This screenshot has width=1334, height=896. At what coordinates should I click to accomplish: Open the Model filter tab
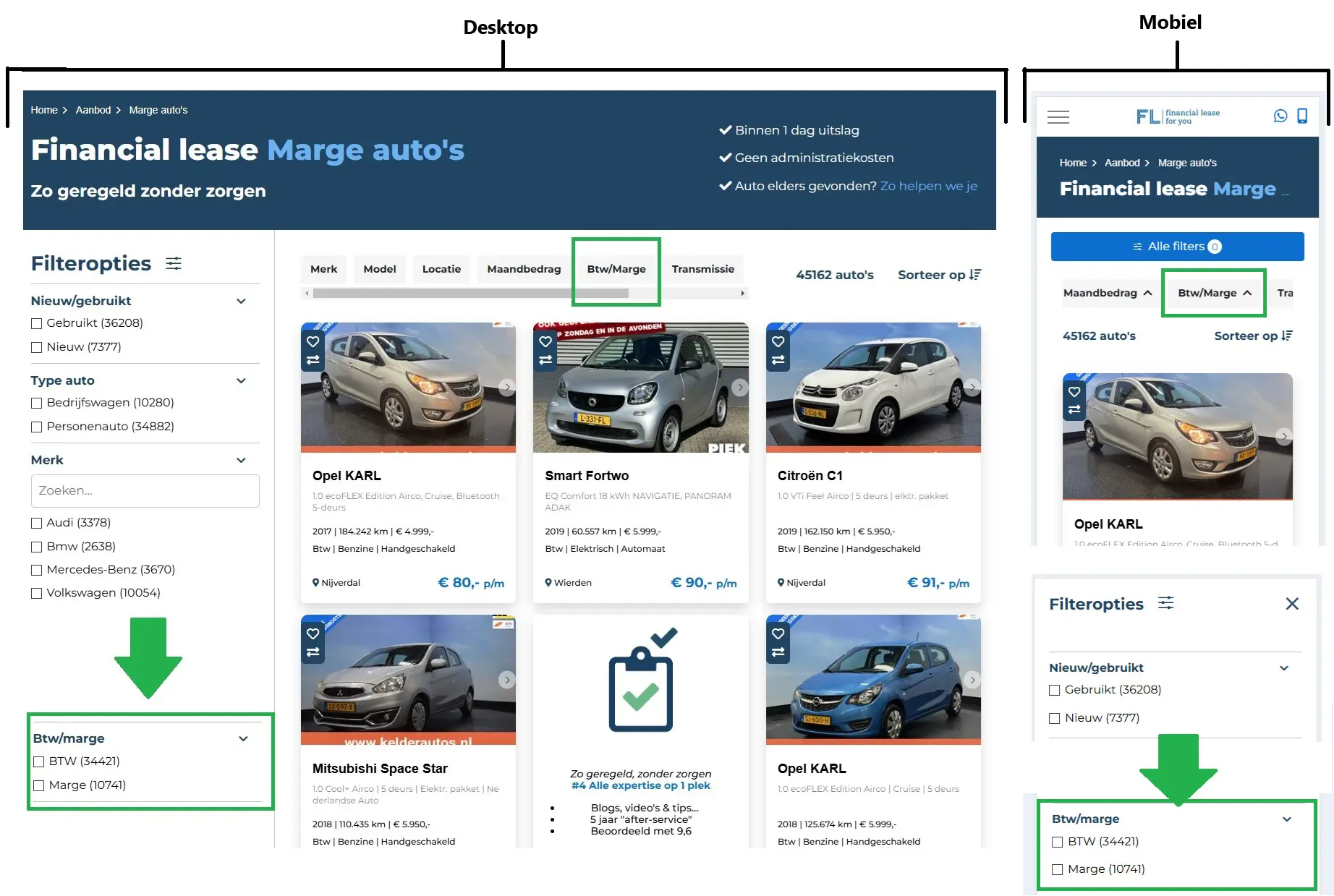point(380,269)
